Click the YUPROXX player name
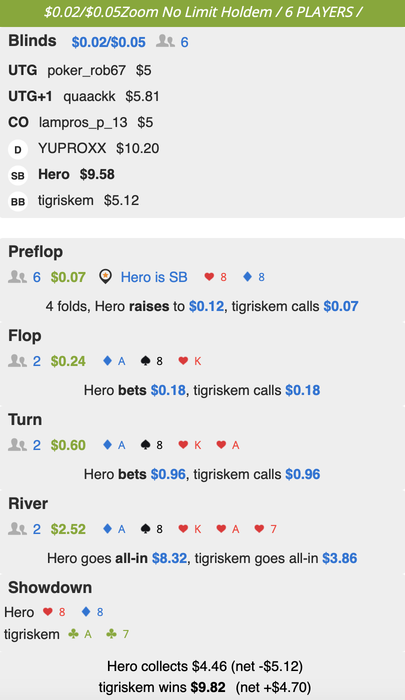The height and width of the screenshot is (700, 405). pyautogui.click(x=72, y=148)
